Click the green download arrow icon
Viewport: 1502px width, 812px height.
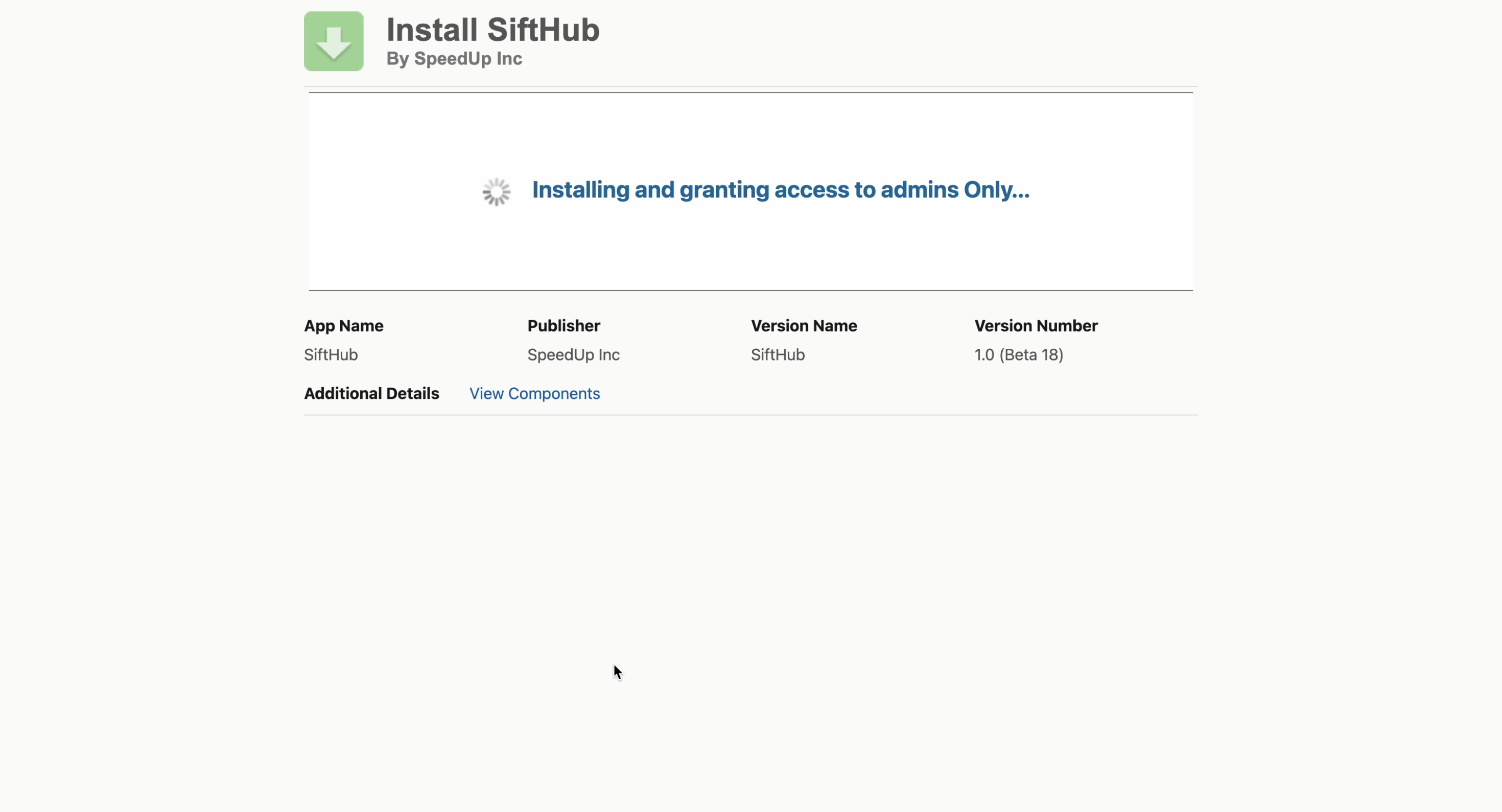pyautogui.click(x=334, y=41)
